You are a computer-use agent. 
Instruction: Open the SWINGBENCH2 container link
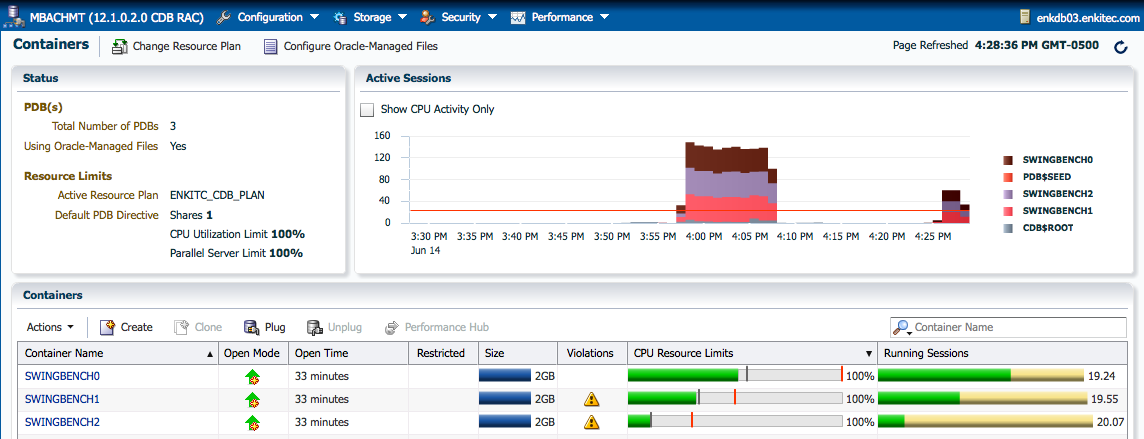click(62, 422)
